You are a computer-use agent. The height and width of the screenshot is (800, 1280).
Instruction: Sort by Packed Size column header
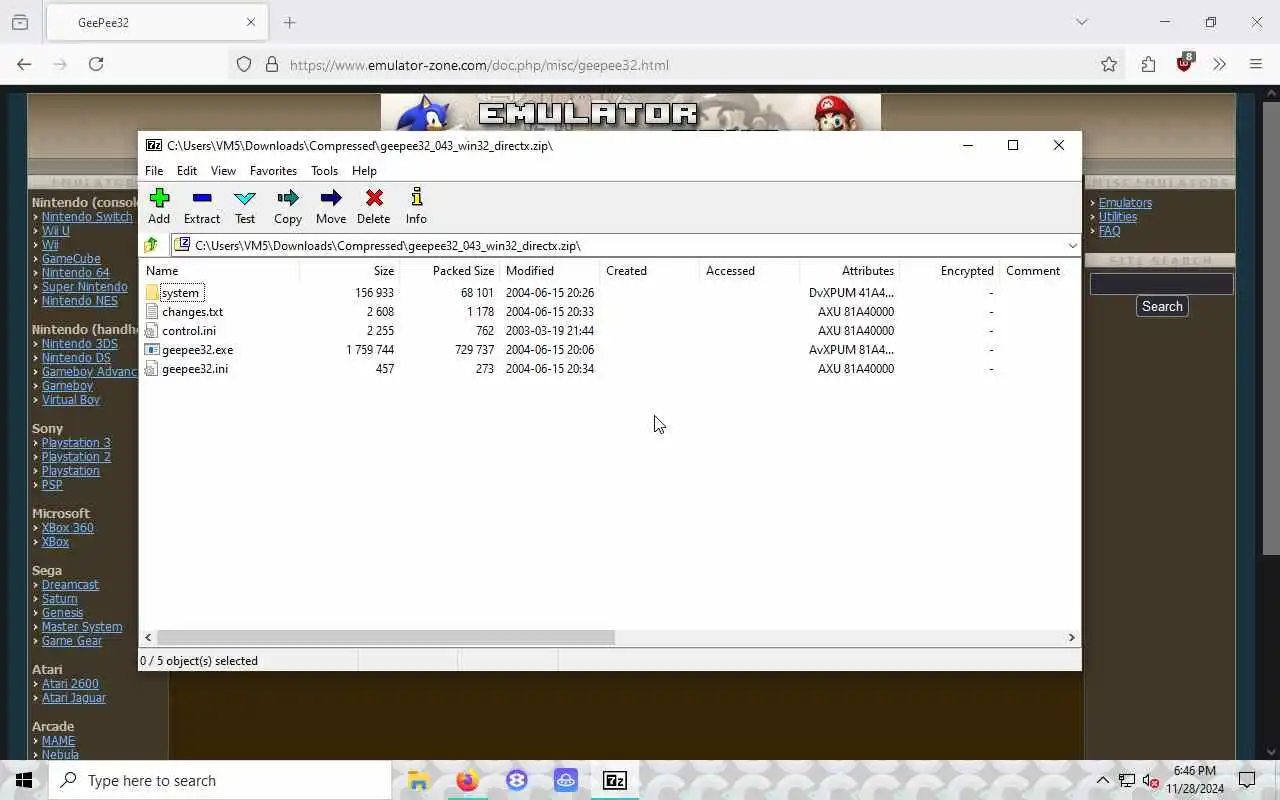click(450, 271)
